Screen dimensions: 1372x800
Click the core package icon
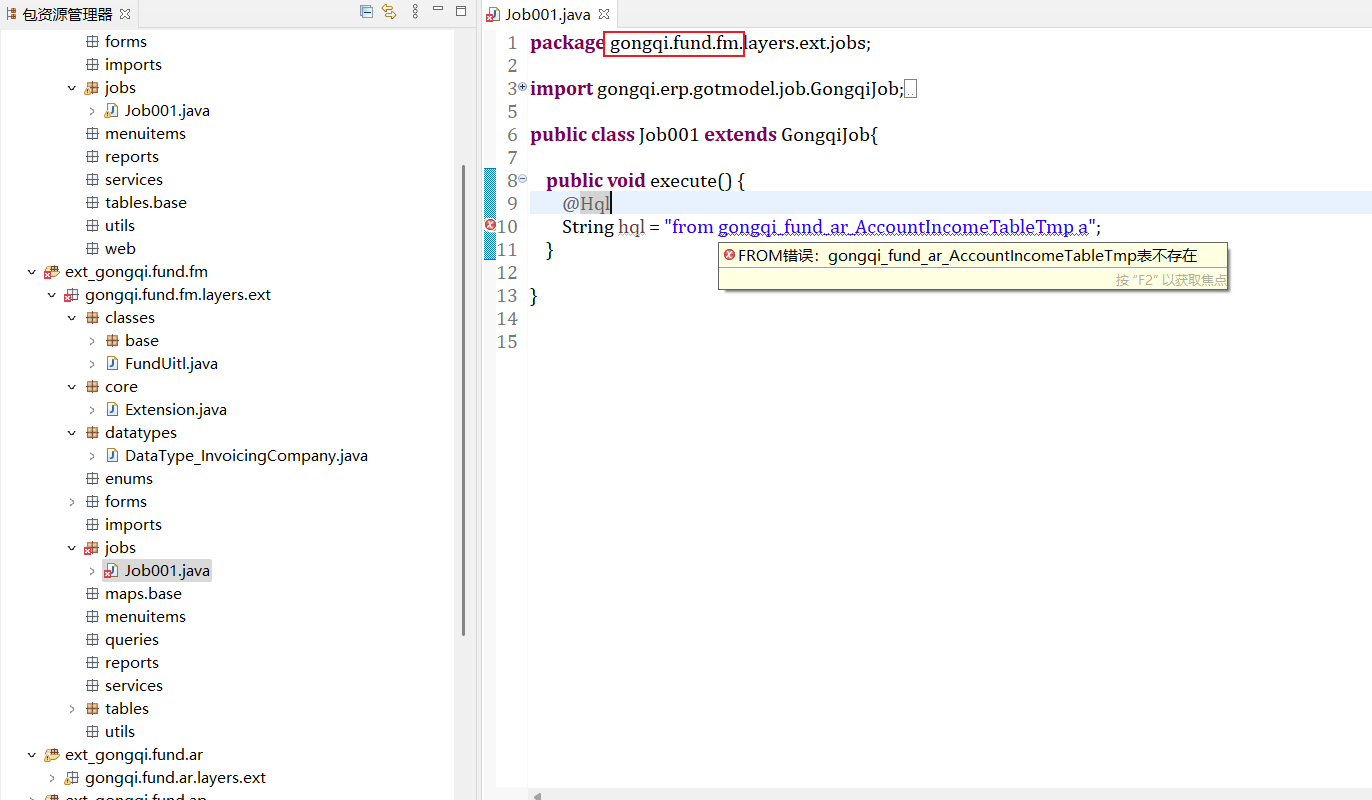pyautogui.click(x=92, y=387)
